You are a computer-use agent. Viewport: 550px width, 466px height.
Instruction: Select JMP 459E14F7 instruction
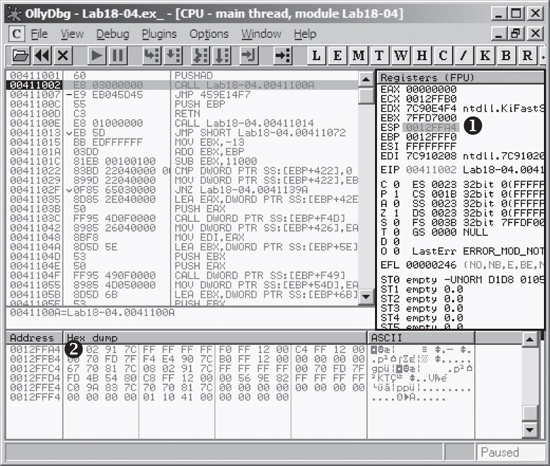pyautogui.click(x=212, y=95)
